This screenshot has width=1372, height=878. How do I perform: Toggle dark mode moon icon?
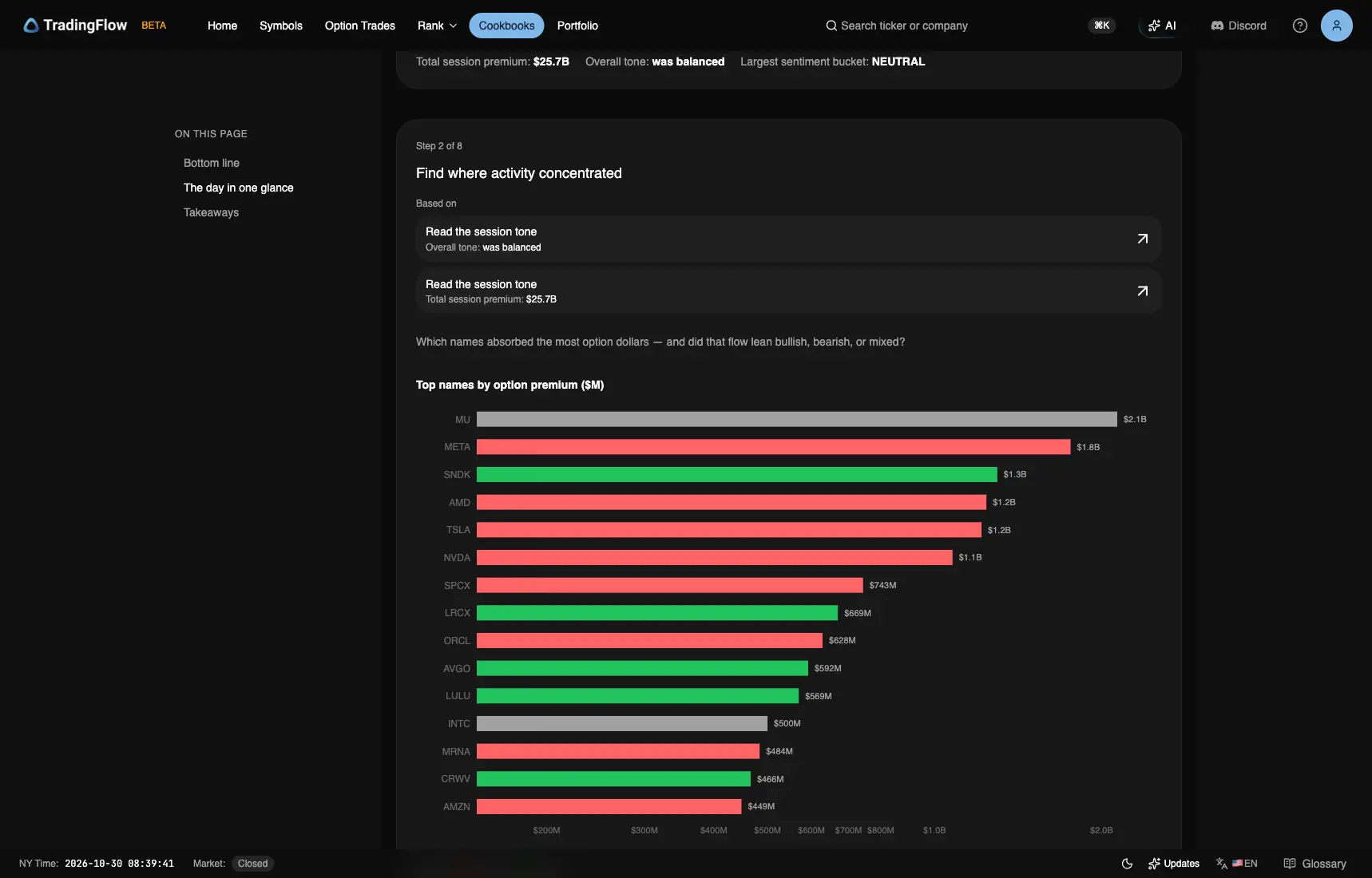coord(1127,864)
